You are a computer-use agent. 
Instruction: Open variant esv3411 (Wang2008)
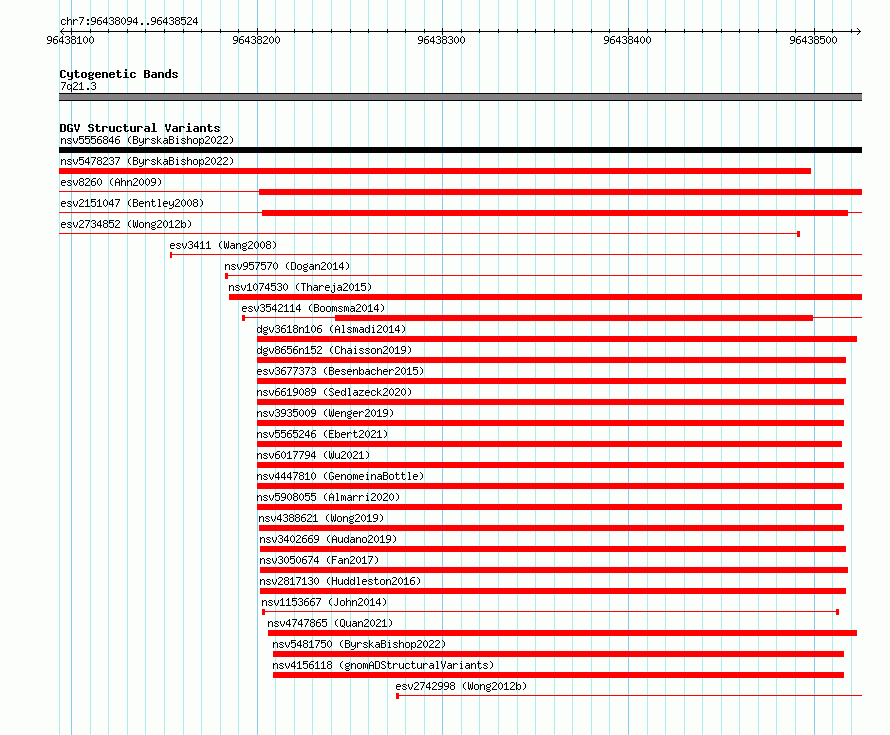point(223,245)
